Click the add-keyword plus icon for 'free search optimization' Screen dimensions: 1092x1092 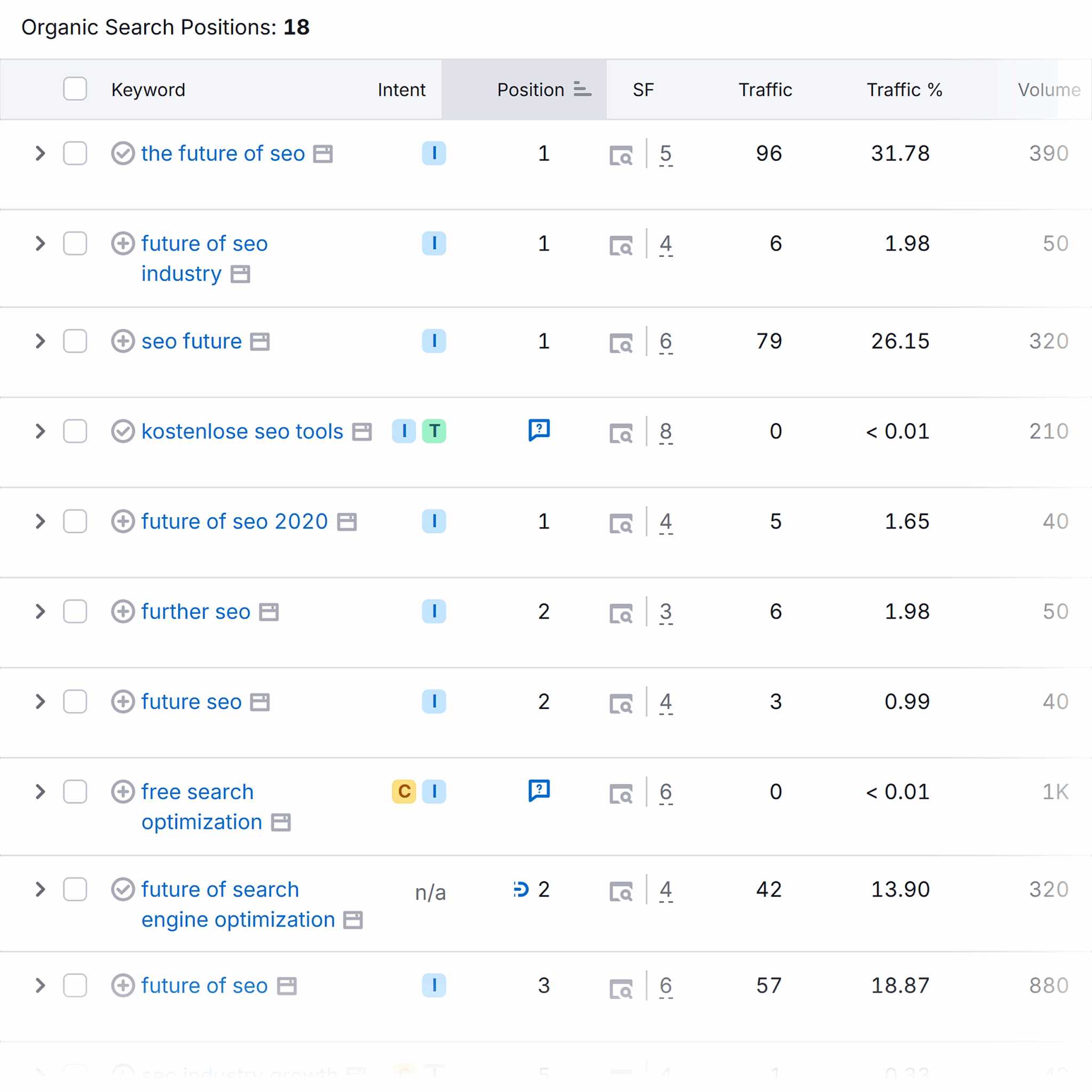pyautogui.click(x=123, y=792)
